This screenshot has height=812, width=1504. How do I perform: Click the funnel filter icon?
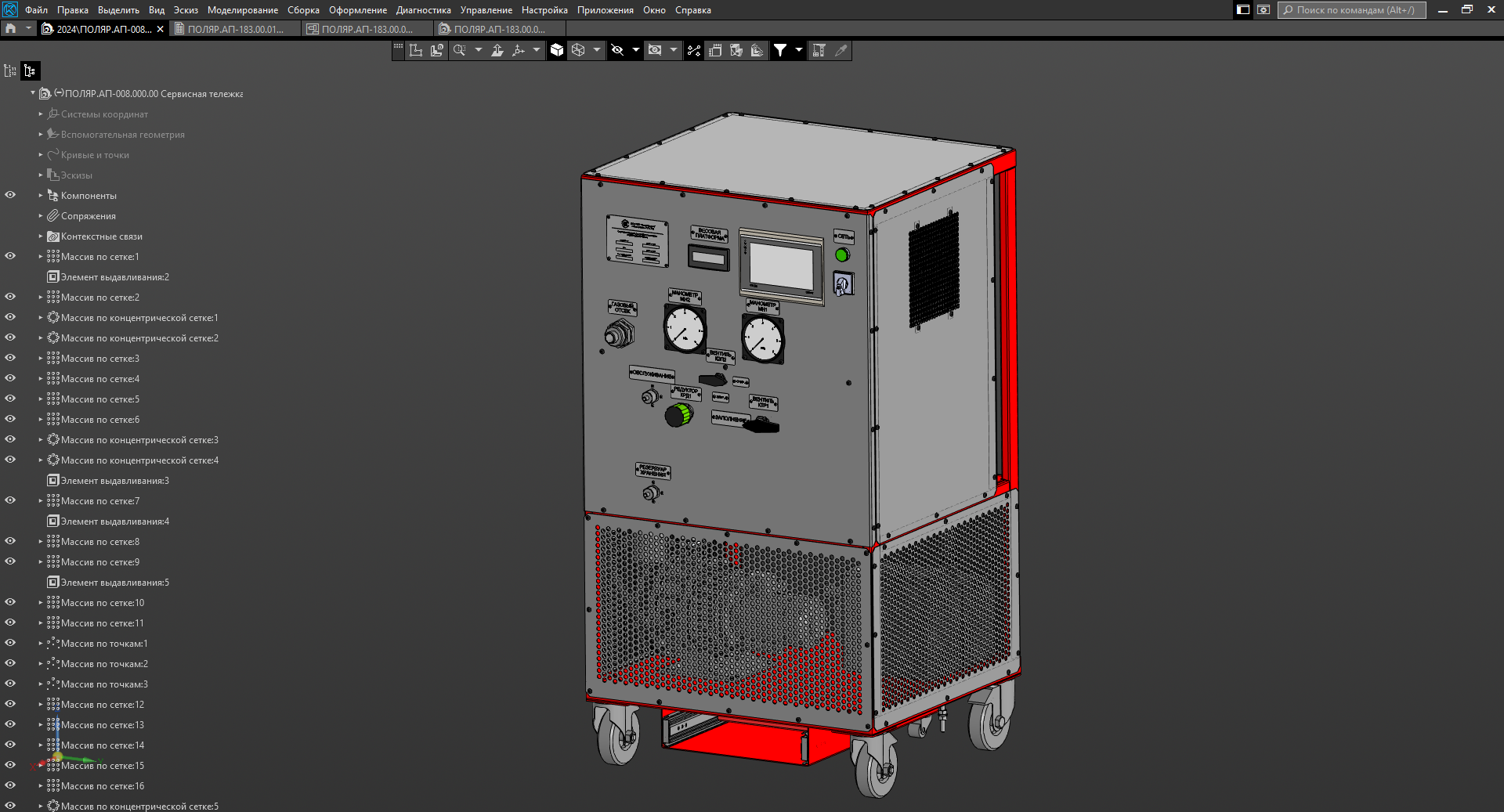pos(780,50)
